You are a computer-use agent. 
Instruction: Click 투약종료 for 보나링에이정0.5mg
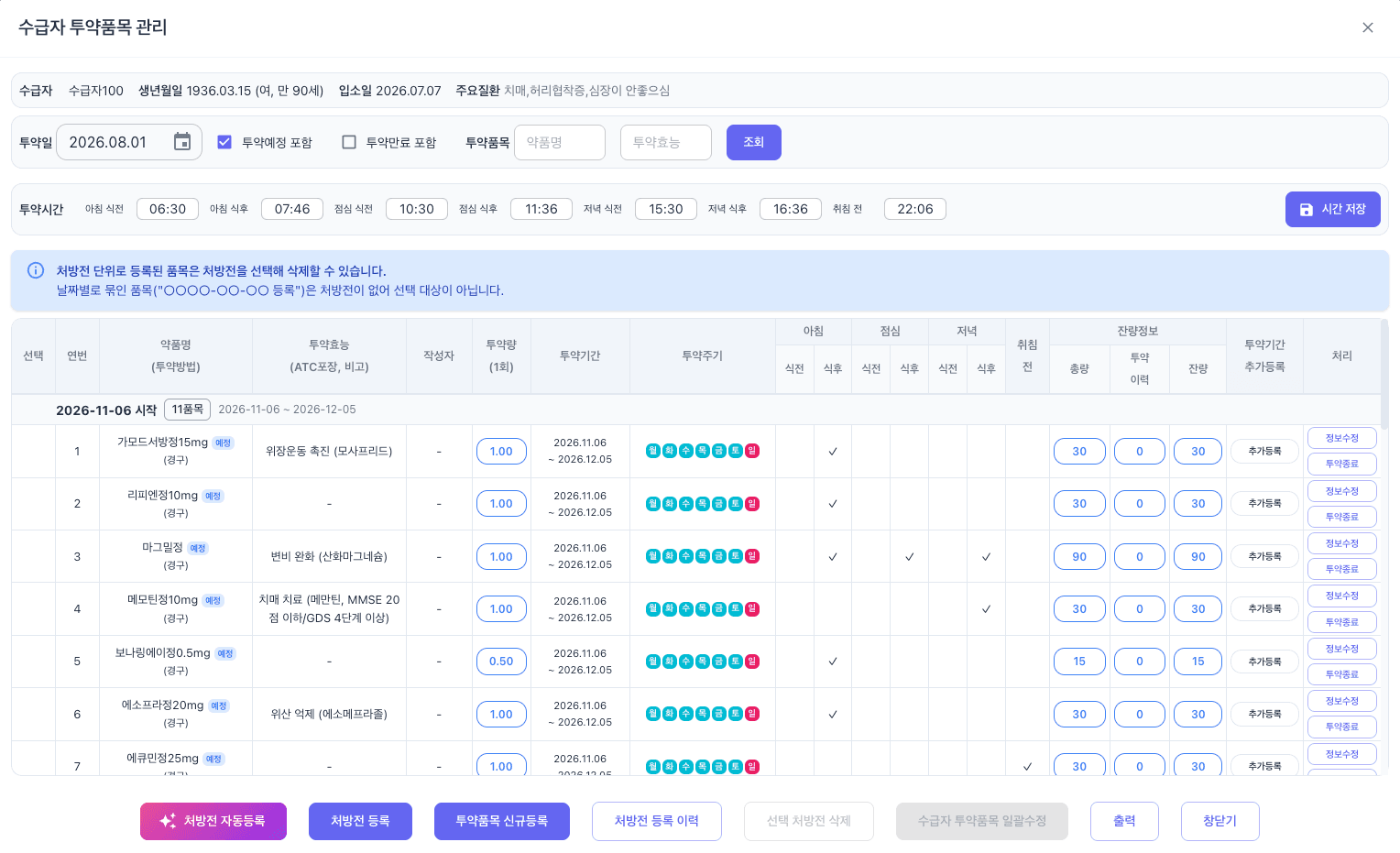click(x=1342, y=674)
